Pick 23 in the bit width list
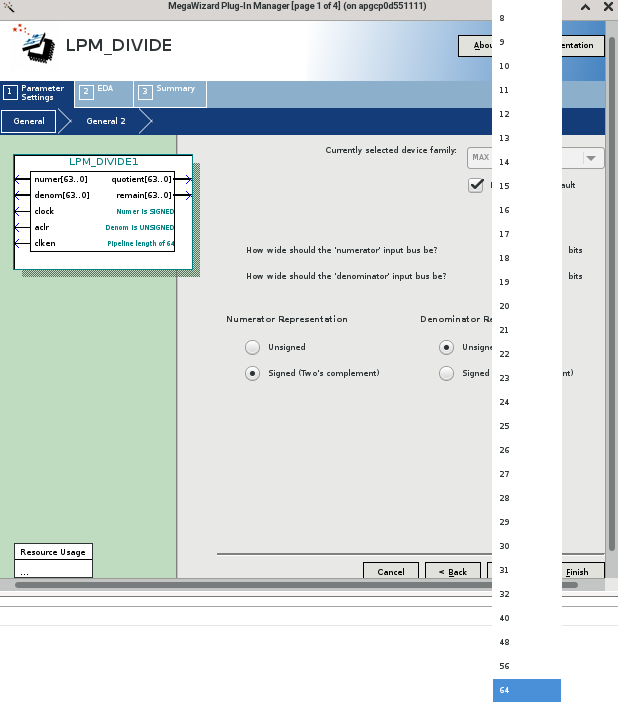The image size is (618, 702). [x=527, y=378]
